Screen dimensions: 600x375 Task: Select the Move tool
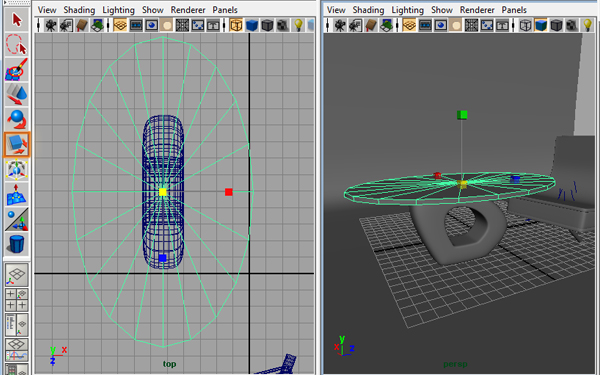16,95
